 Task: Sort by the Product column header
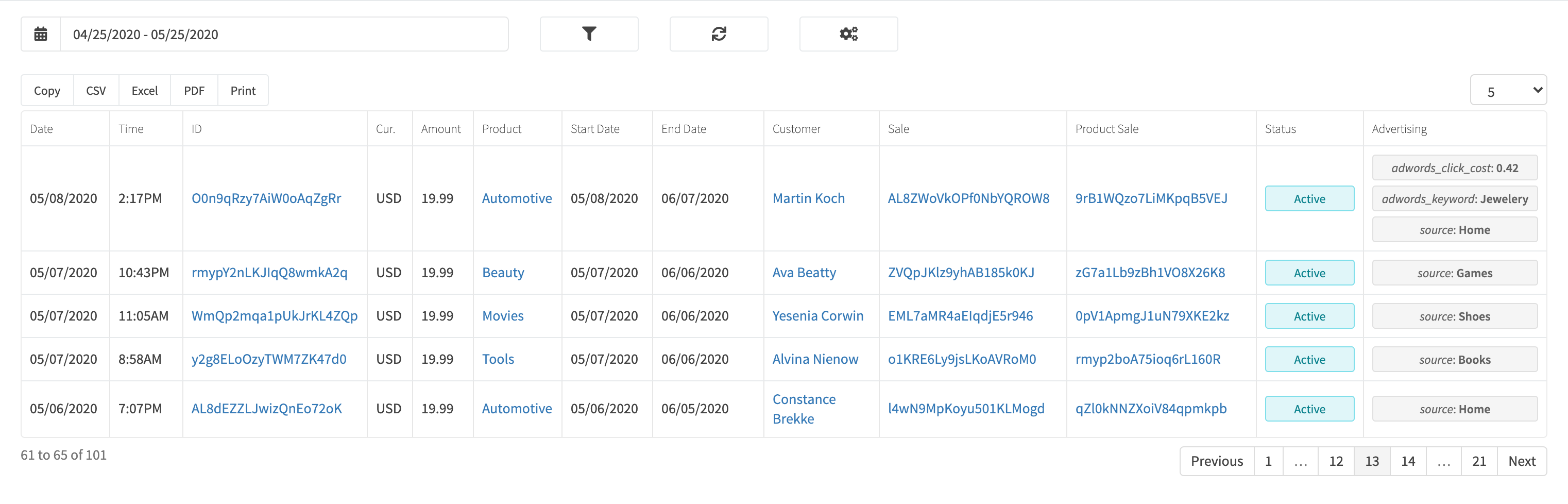point(517,129)
